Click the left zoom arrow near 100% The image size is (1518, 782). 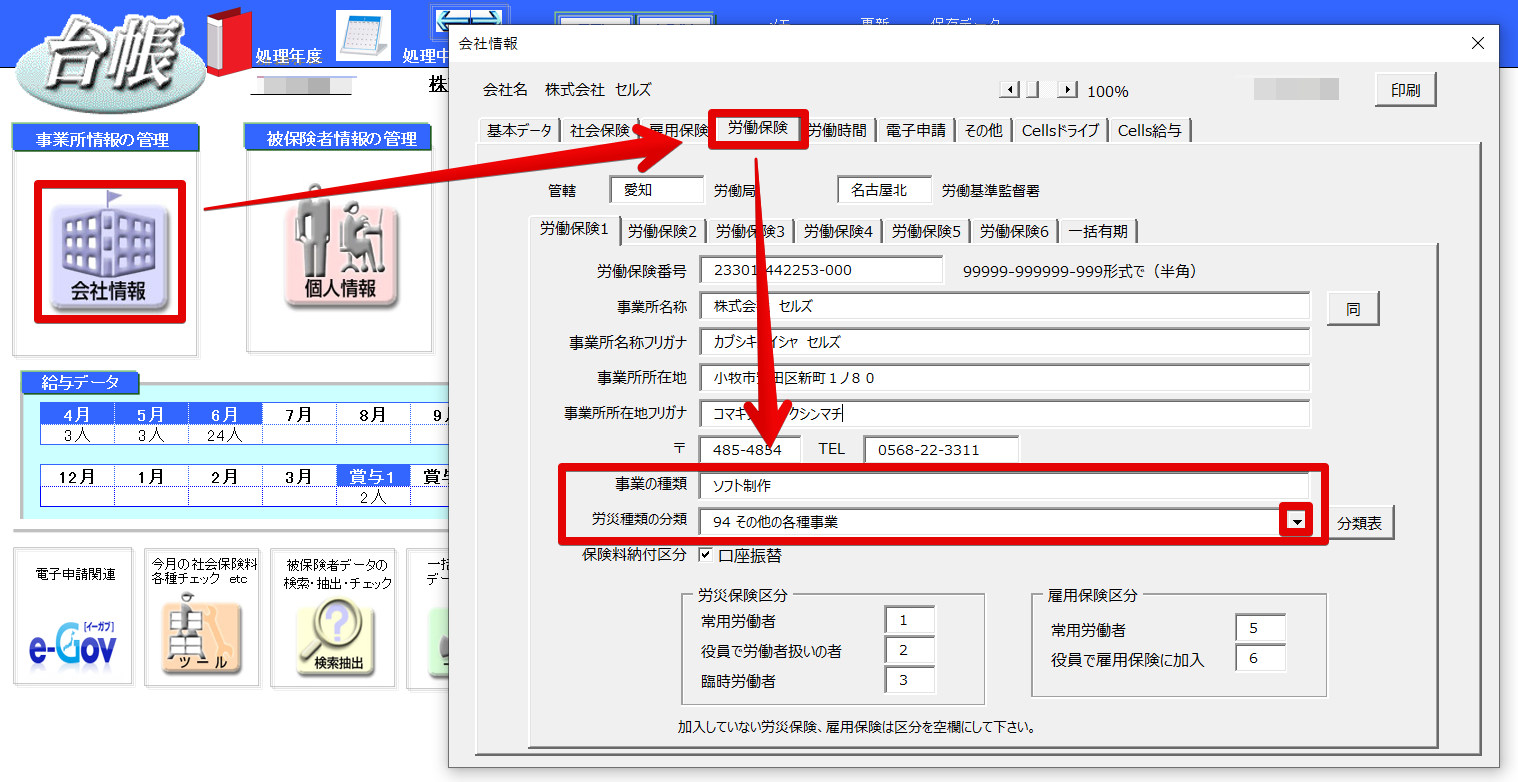[x=1009, y=90]
